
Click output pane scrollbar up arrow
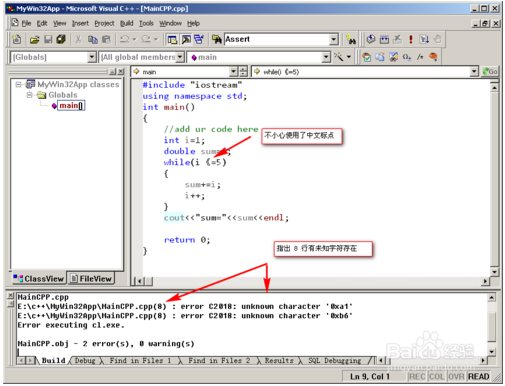[492, 297]
